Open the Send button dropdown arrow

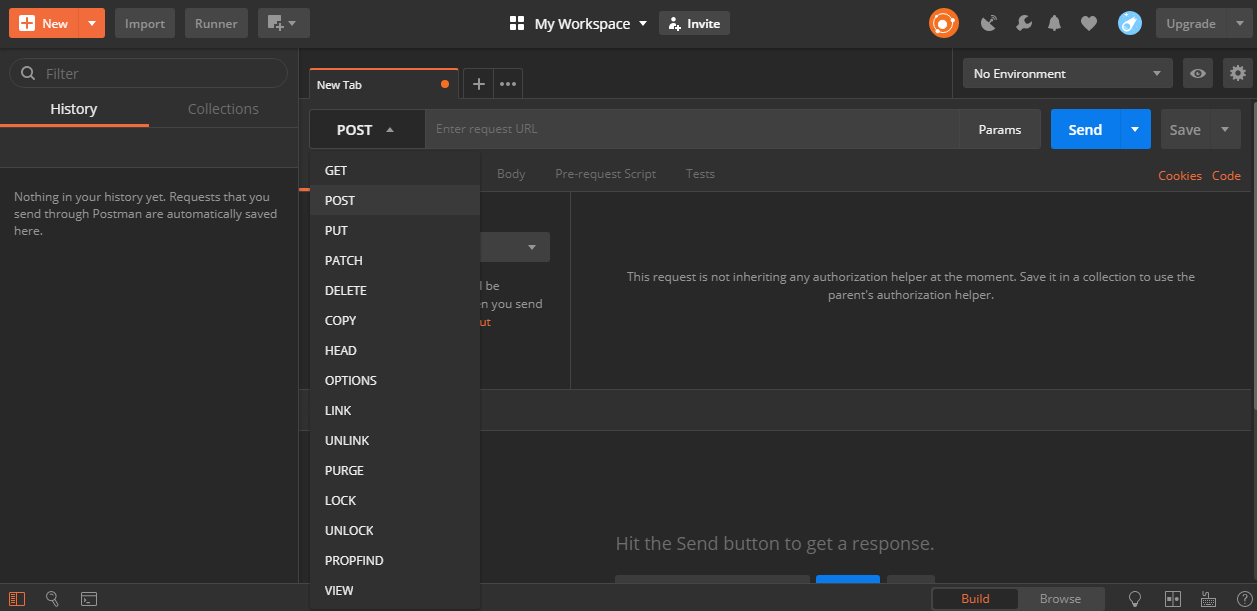coord(1135,129)
